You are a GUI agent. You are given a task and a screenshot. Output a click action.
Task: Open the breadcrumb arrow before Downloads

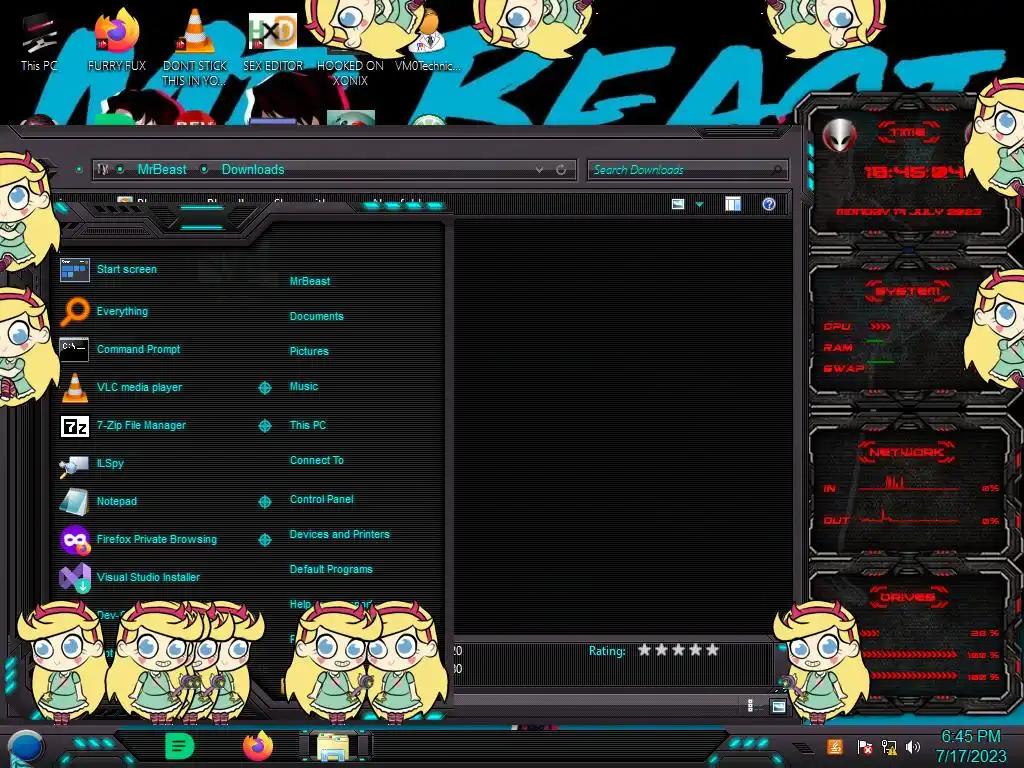(x=204, y=170)
